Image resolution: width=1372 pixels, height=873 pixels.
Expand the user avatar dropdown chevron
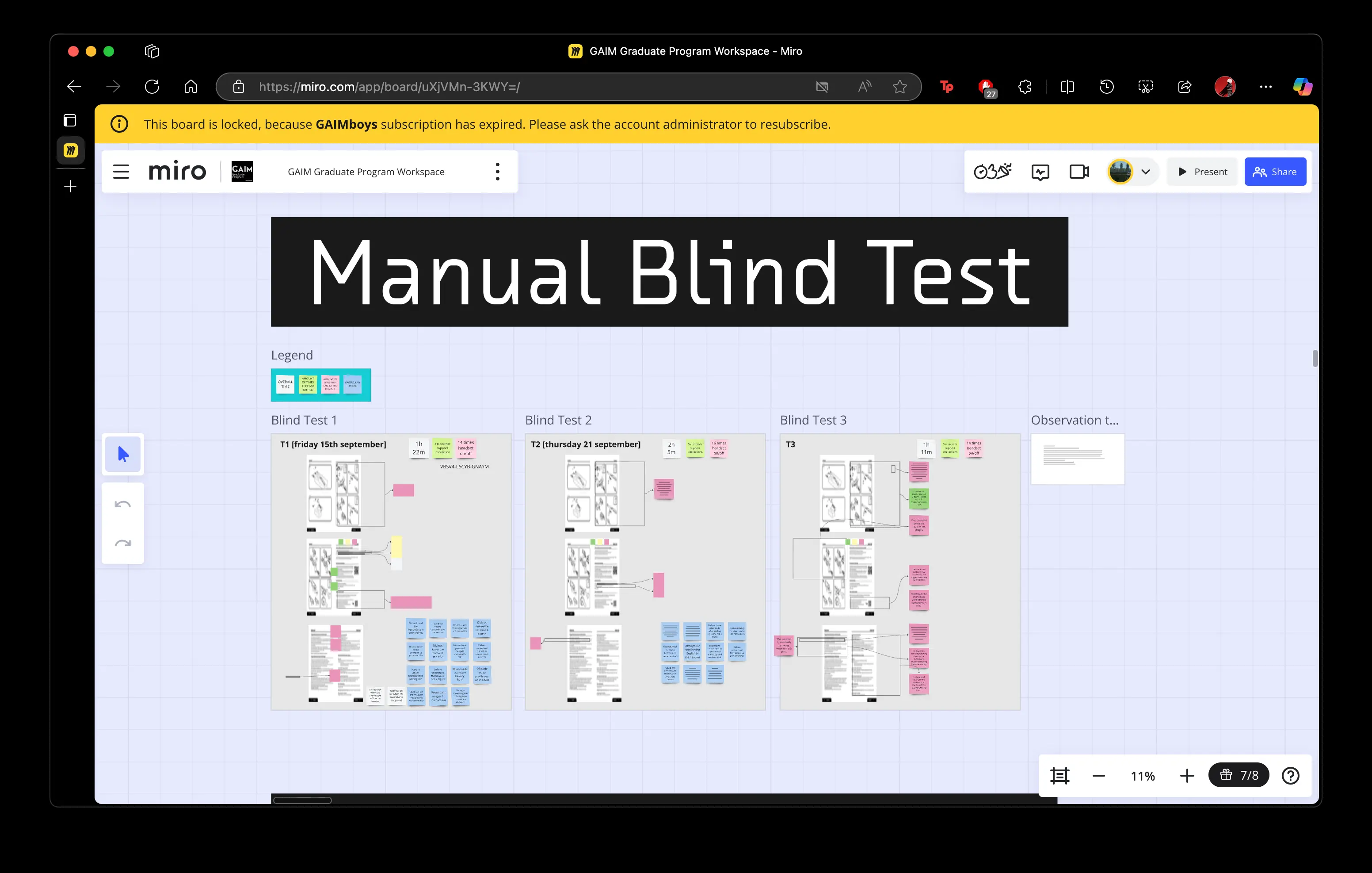point(1145,172)
